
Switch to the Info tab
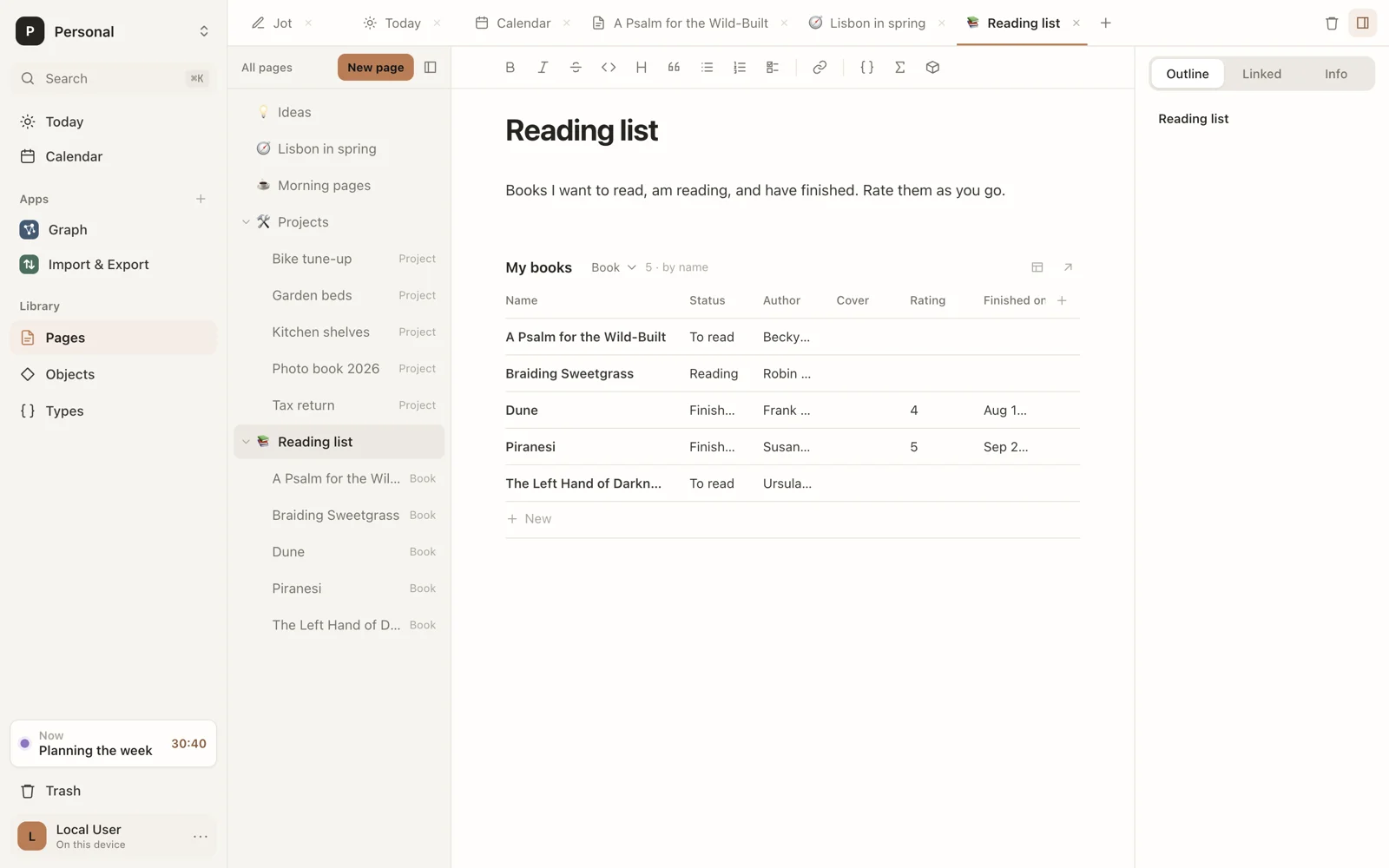pyautogui.click(x=1336, y=74)
